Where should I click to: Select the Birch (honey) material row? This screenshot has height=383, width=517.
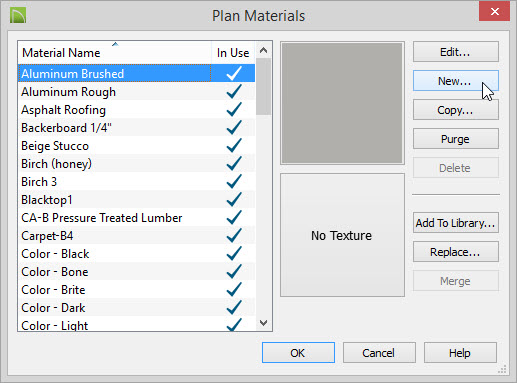pos(137,164)
